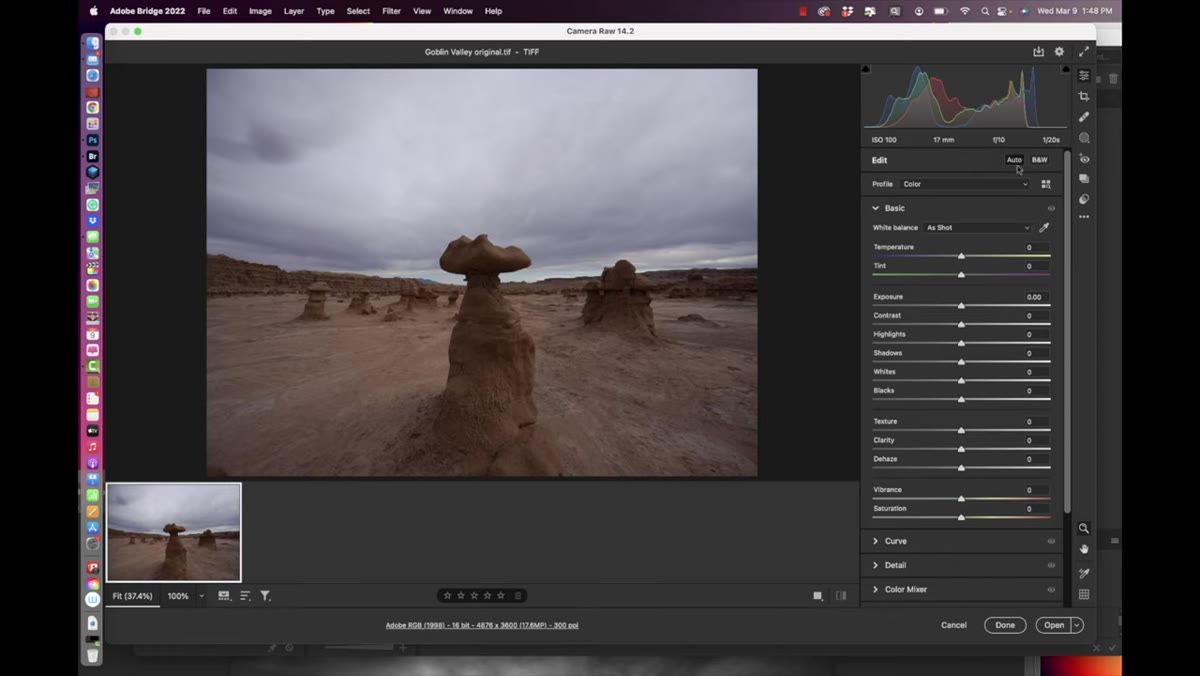Open more image settings (three dots)
This screenshot has width=1200, height=676.
pyautogui.click(x=1084, y=217)
